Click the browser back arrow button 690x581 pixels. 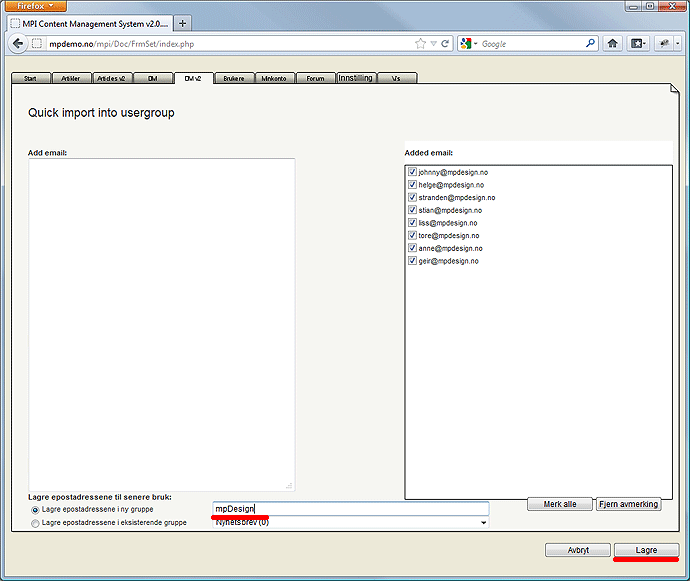coord(18,44)
